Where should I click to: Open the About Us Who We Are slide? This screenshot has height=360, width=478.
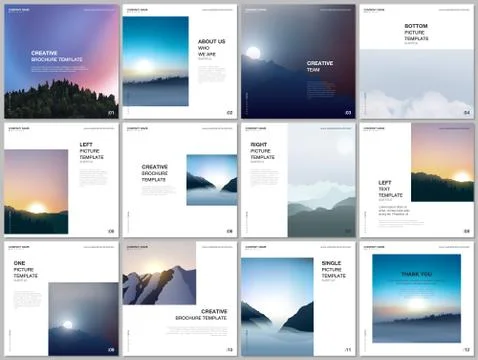[180, 61]
